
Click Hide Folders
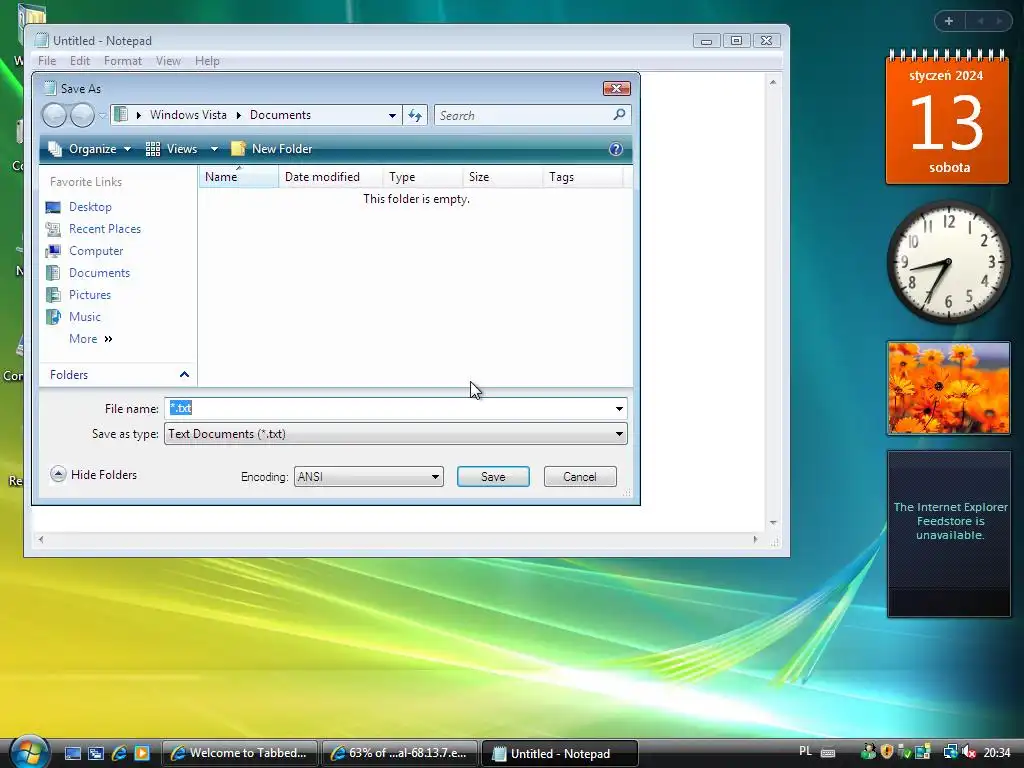(94, 475)
